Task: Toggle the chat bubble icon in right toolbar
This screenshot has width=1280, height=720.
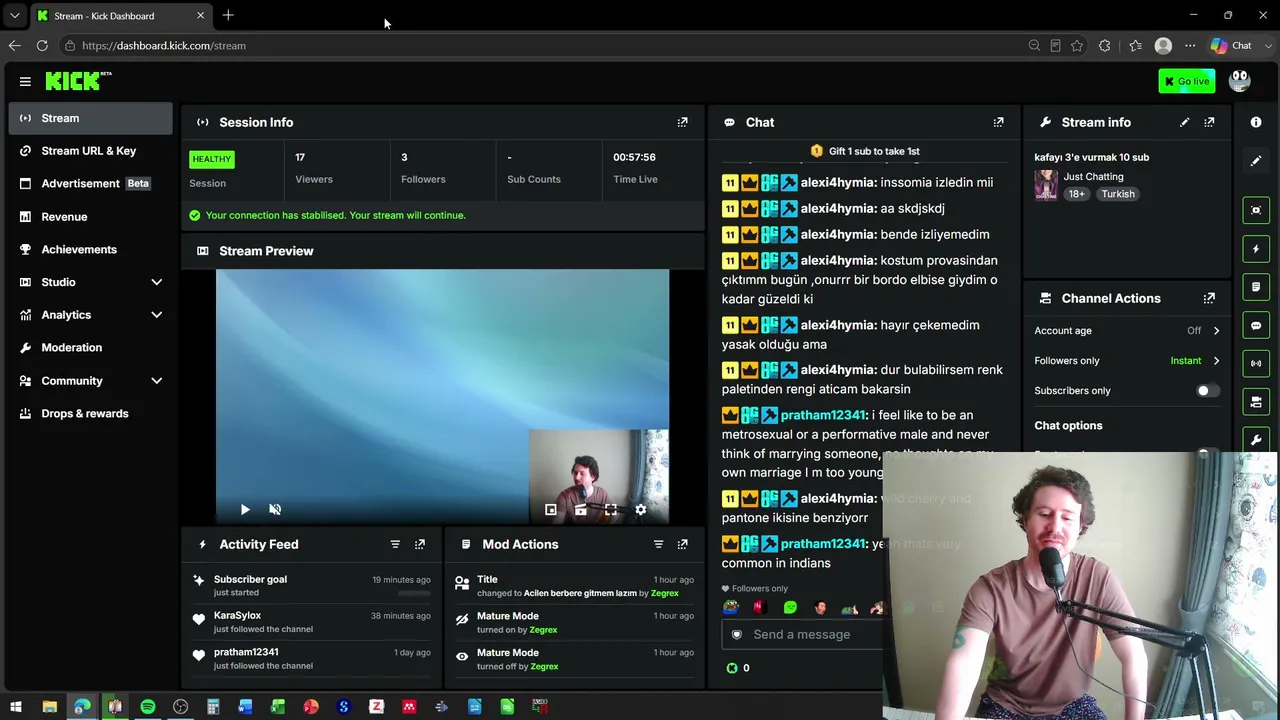Action: [x=1256, y=325]
